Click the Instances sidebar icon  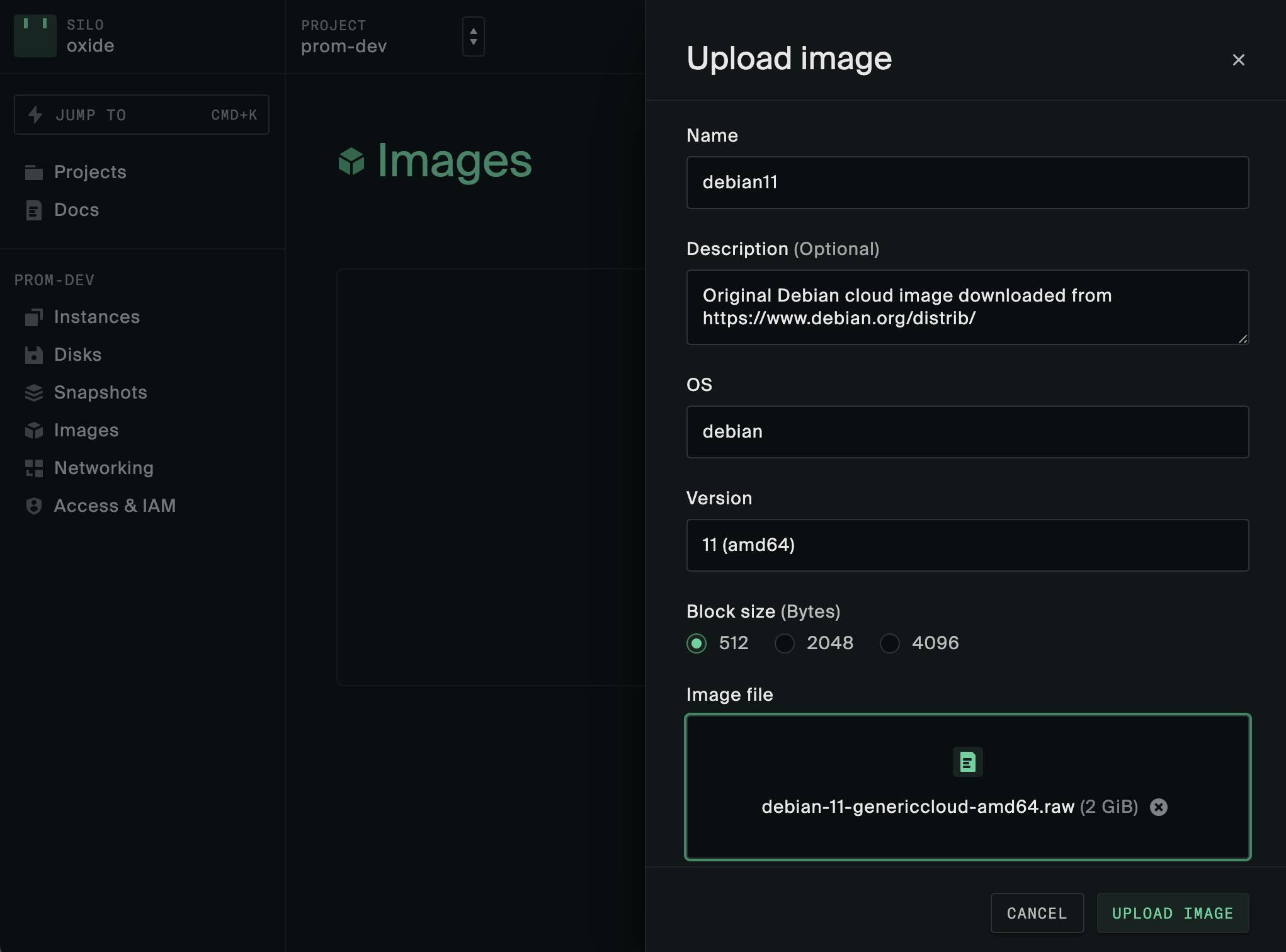point(34,317)
